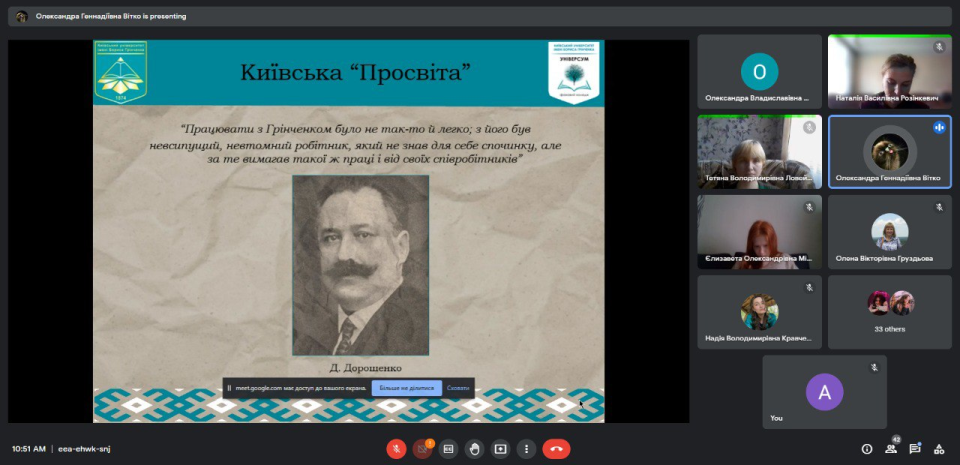Toggle closed captions
The image size is (960, 465).
449,449
